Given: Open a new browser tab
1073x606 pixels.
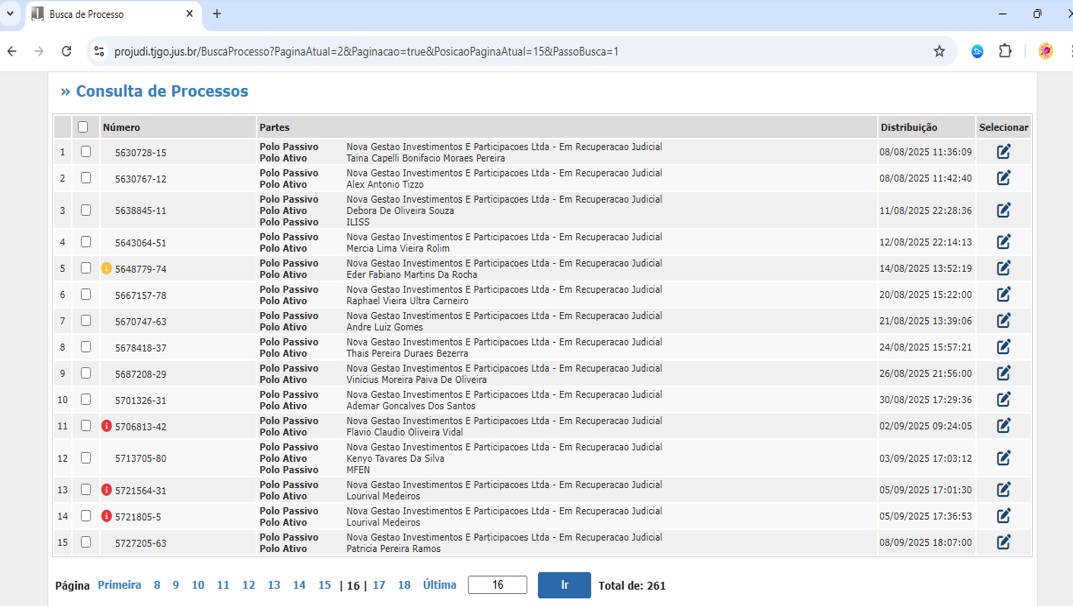Looking at the screenshot, I should (217, 14).
